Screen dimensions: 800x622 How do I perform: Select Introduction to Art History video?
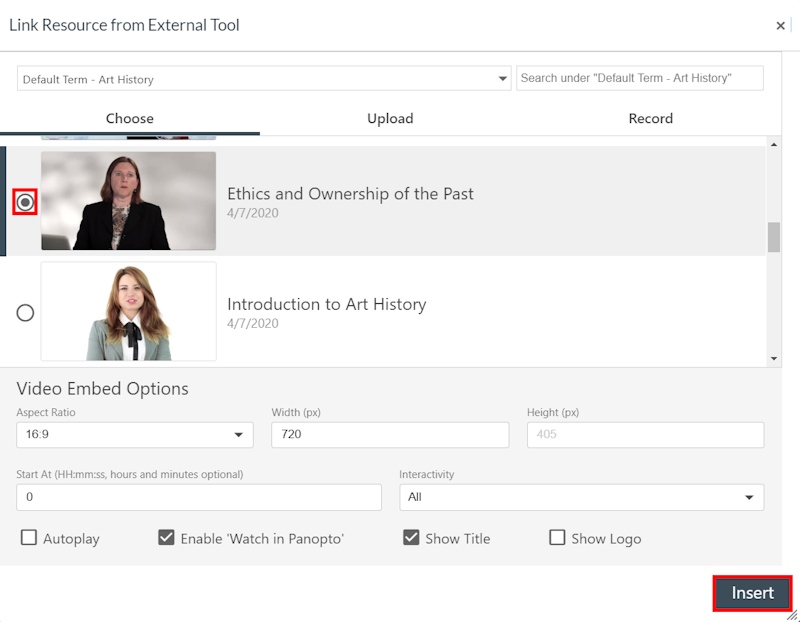tap(25, 312)
